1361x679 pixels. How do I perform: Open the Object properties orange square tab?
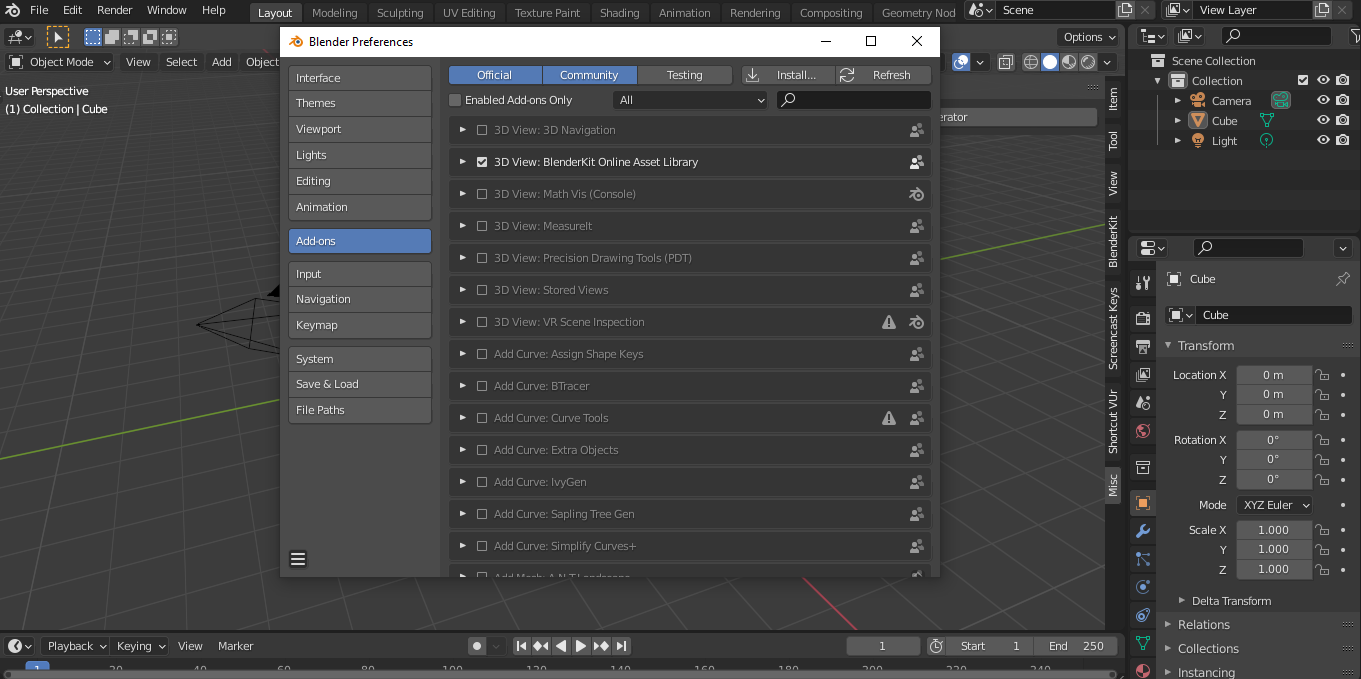[x=1143, y=503]
